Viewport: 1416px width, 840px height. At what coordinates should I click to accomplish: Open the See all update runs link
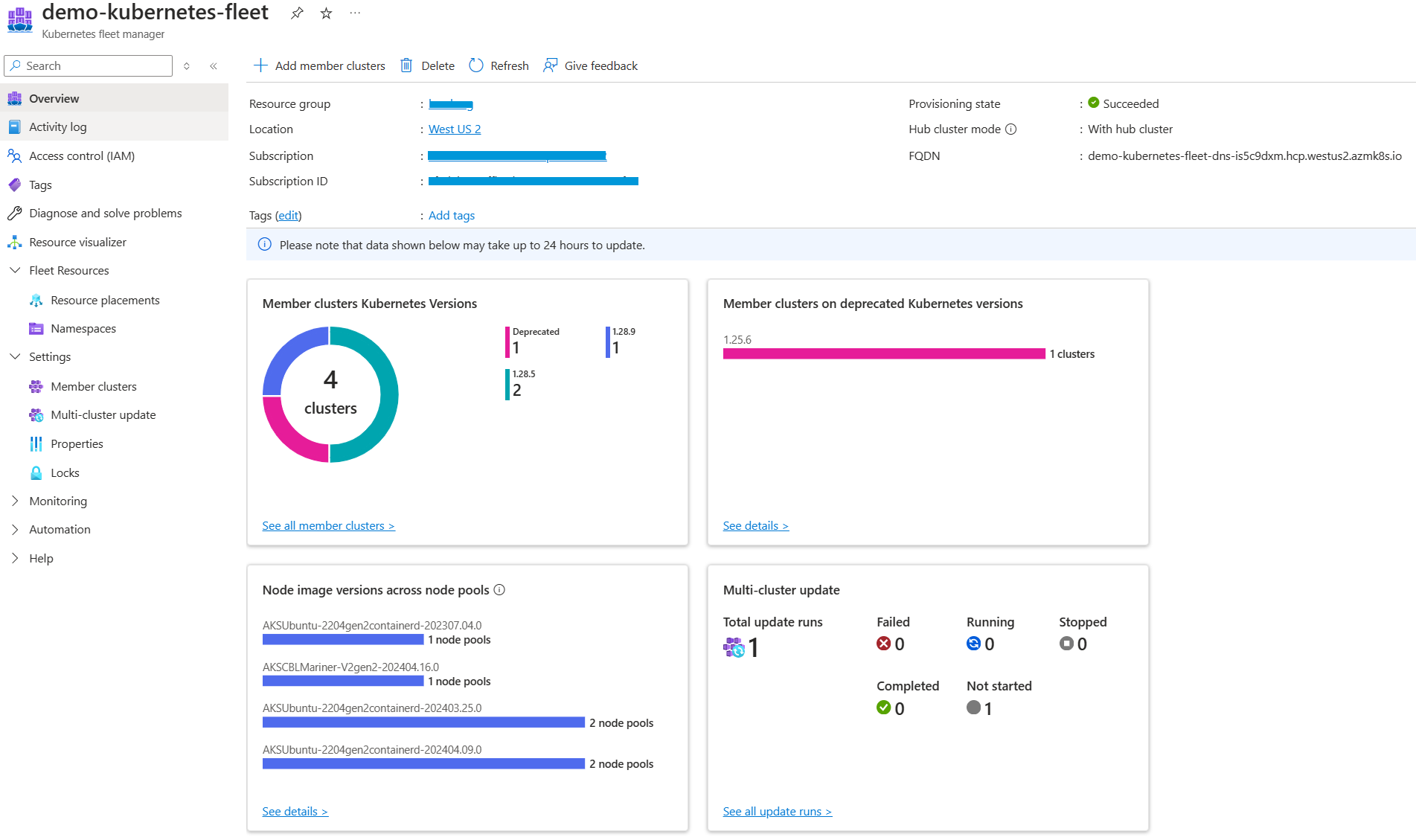click(x=777, y=812)
